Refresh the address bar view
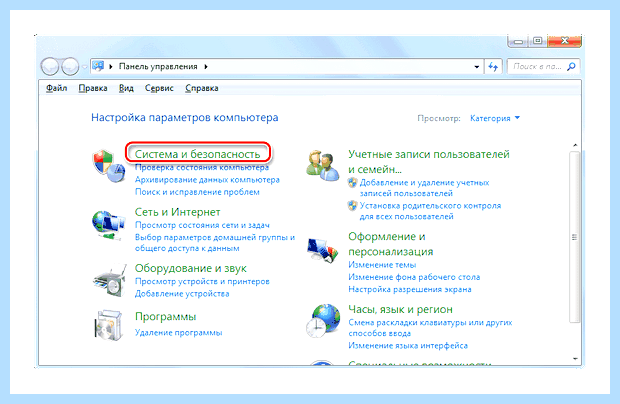 [493, 67]
